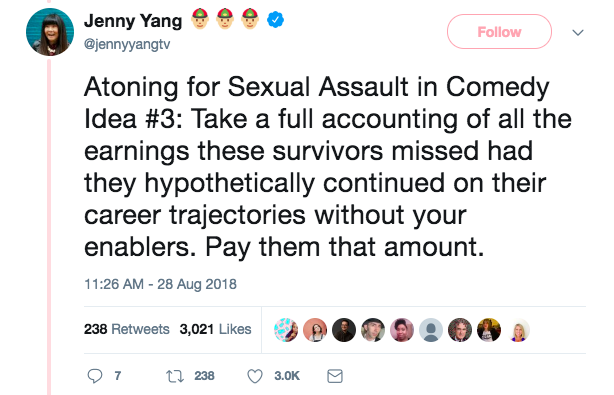Click the blue verified badge
This screenshot has width=614, height=395.
point(275,20)
